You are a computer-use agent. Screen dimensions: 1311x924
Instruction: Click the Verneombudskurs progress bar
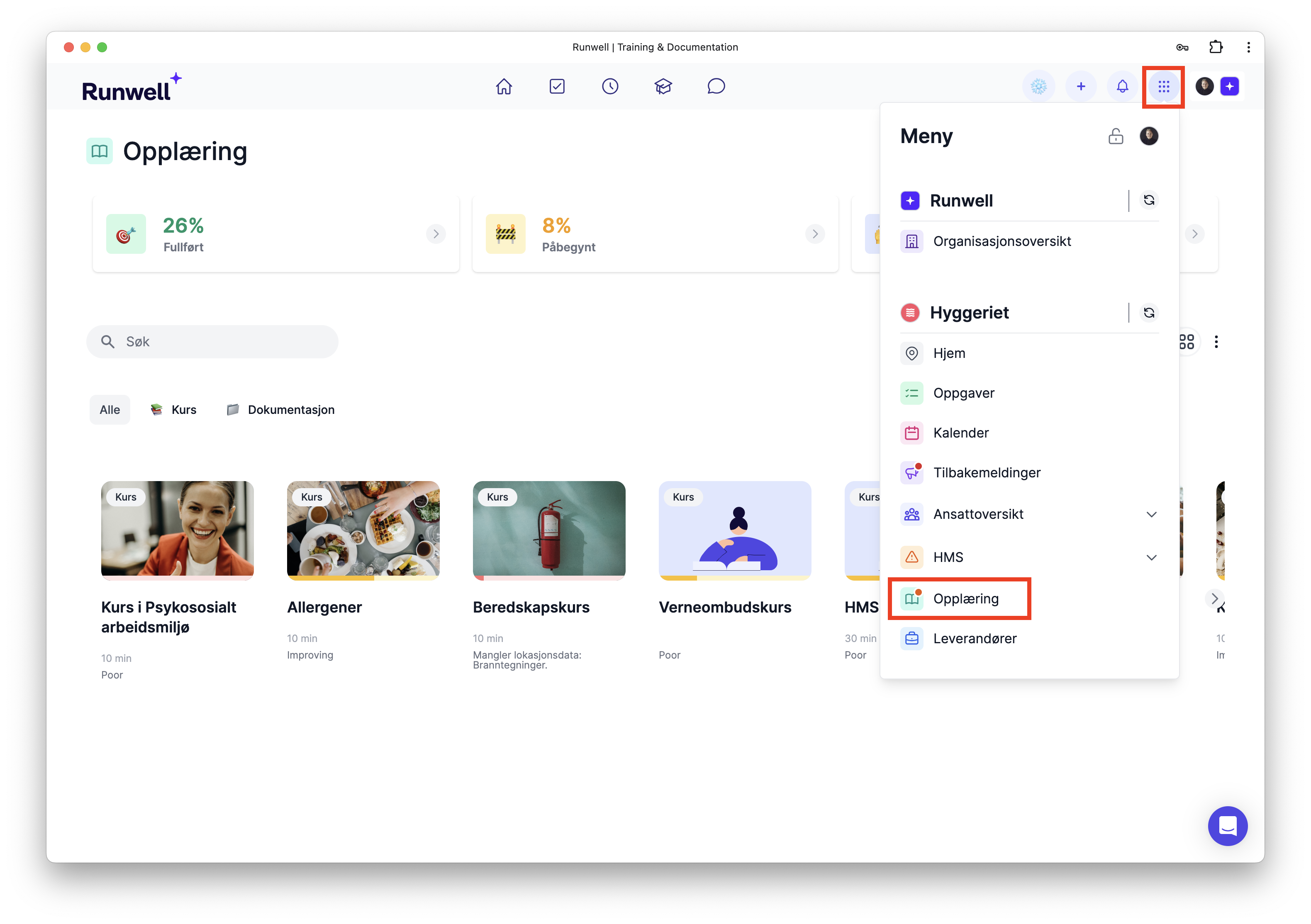pos(735,578)
